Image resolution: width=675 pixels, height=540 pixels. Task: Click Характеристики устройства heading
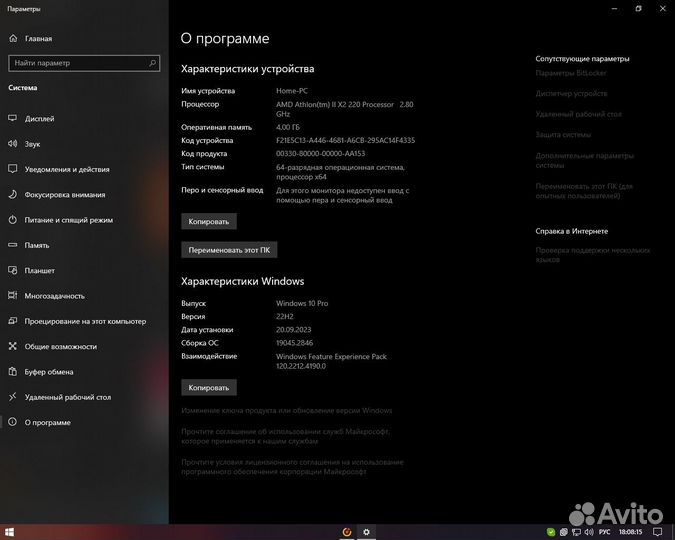tap(248, 69)
